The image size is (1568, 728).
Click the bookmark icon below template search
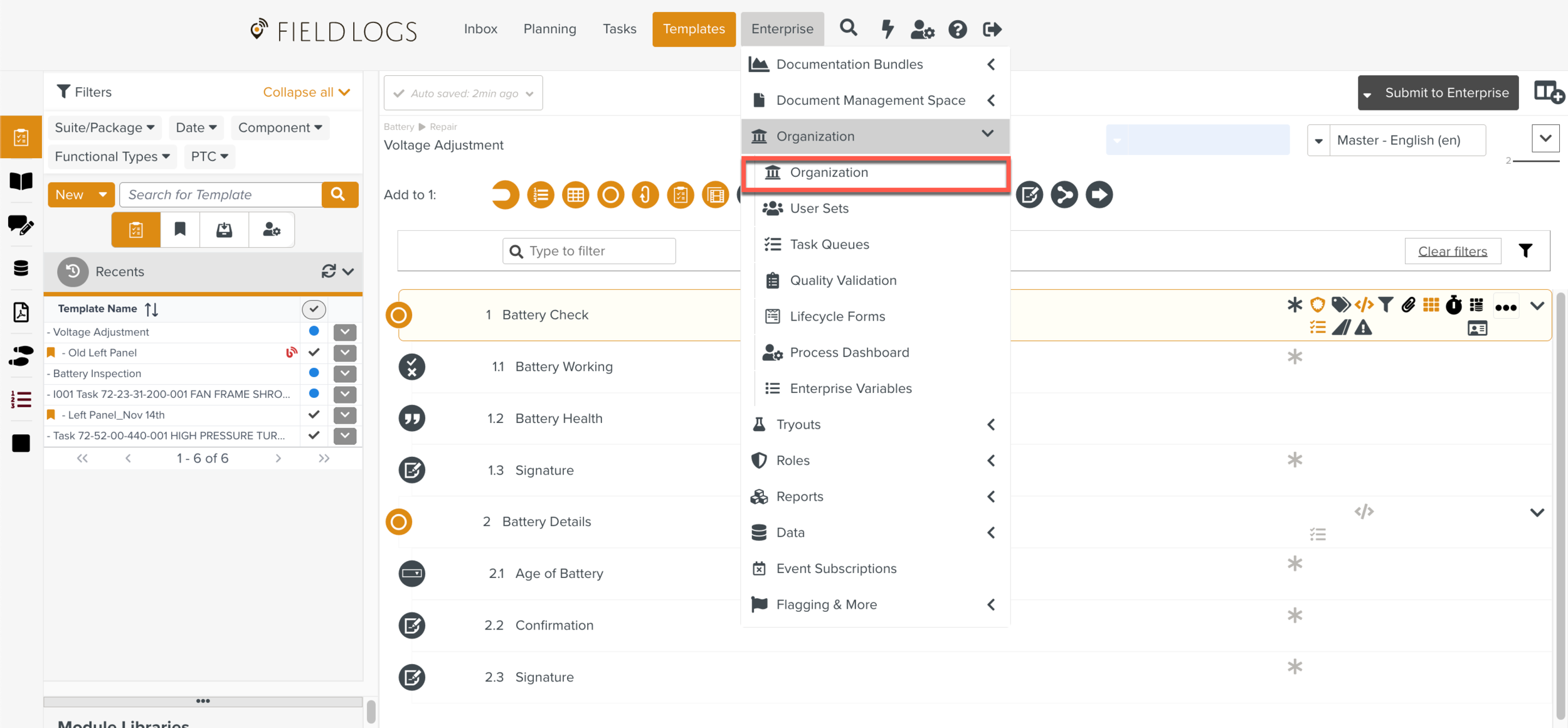click(180, 230)
